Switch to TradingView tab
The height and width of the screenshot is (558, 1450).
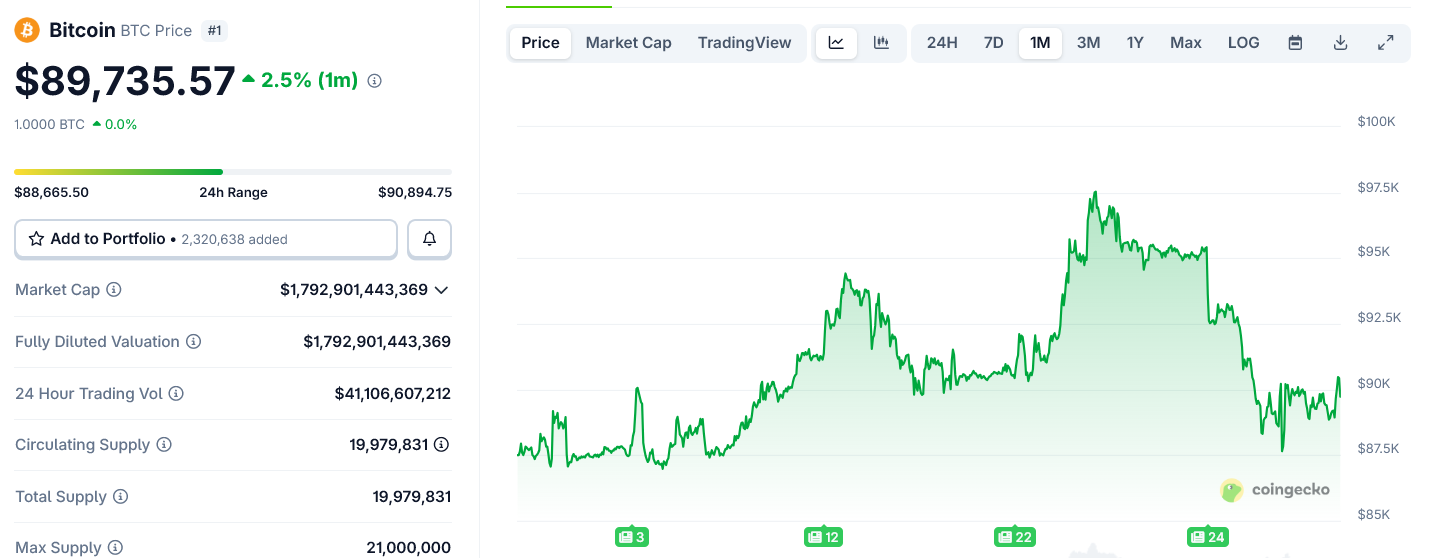[745, 43]
